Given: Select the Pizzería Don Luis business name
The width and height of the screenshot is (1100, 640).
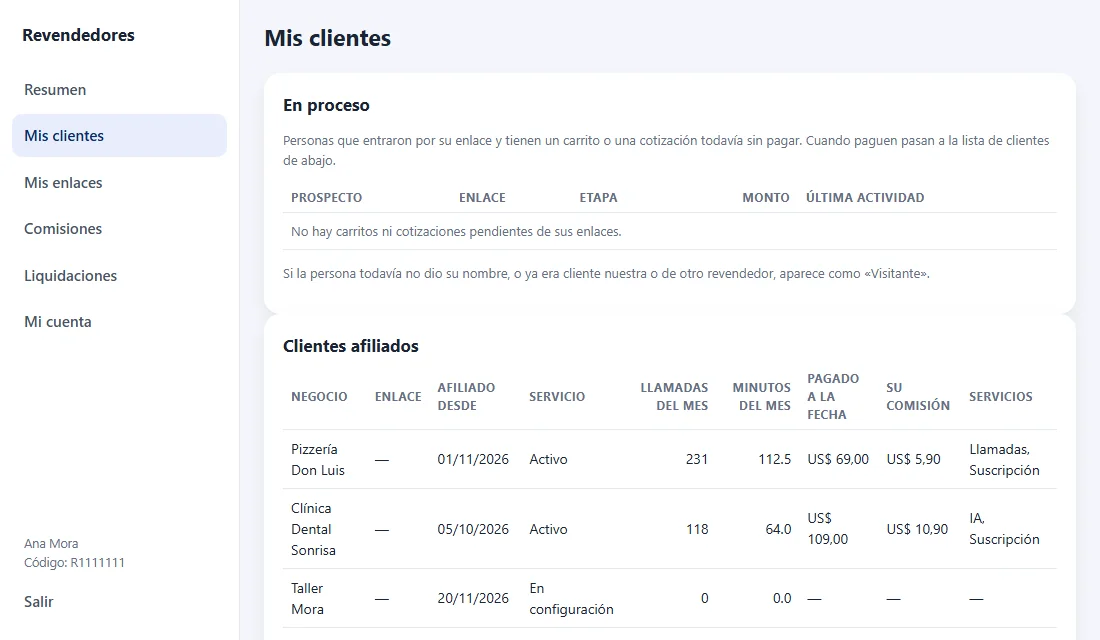Looking at the screenshot, I should (318, 460).
